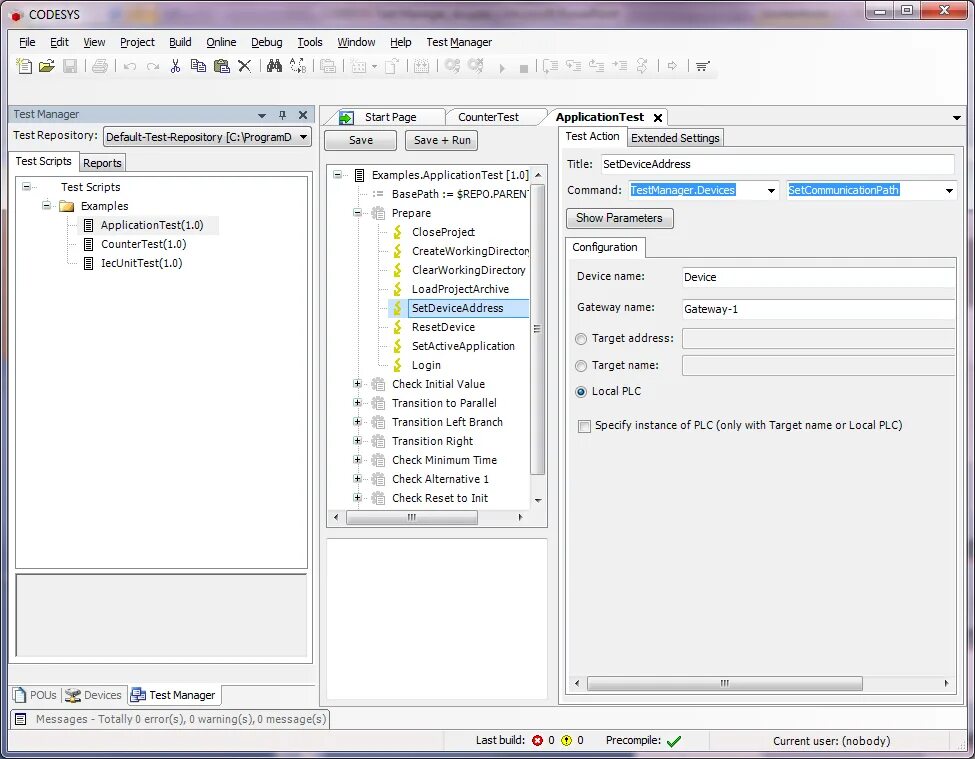Image resolution: width=975 pixels, height=759 pixels.
Task: Enable Specify instance of PLC checkbox
Action: click(584, 426)
